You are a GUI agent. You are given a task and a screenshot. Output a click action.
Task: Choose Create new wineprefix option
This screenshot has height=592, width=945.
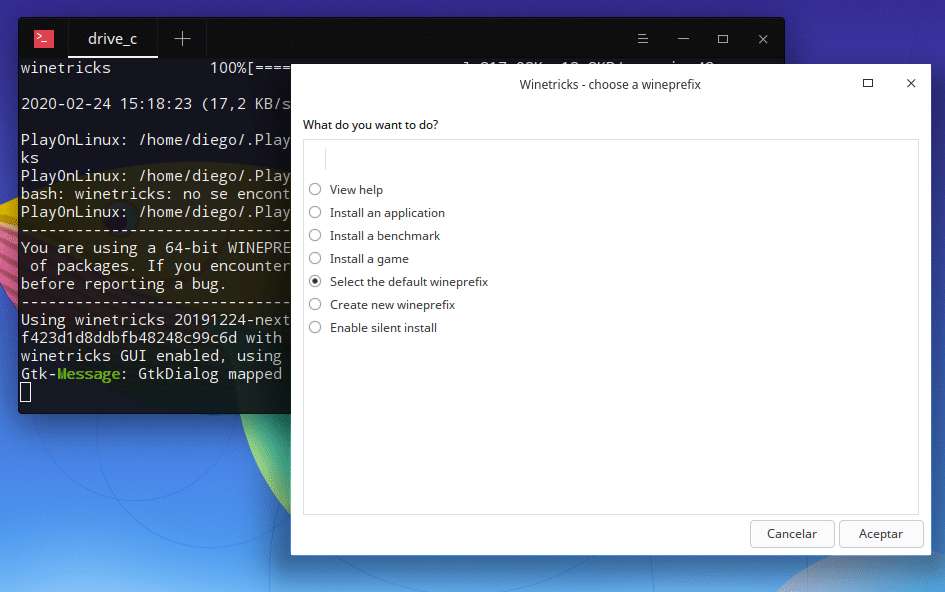(x=315, y=304)
